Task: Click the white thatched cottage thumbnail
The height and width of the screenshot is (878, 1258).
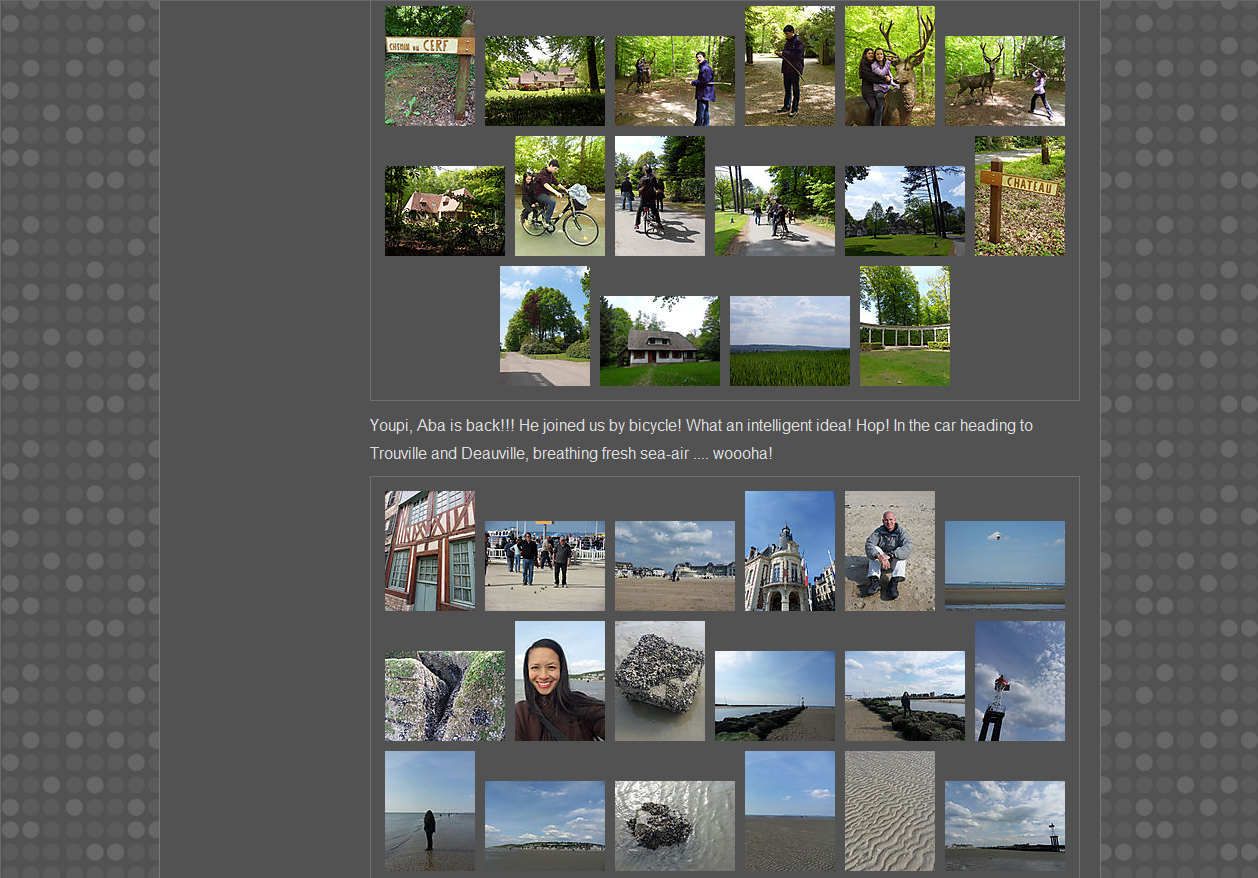Action: pyautogui.click(x=659, y=341)
